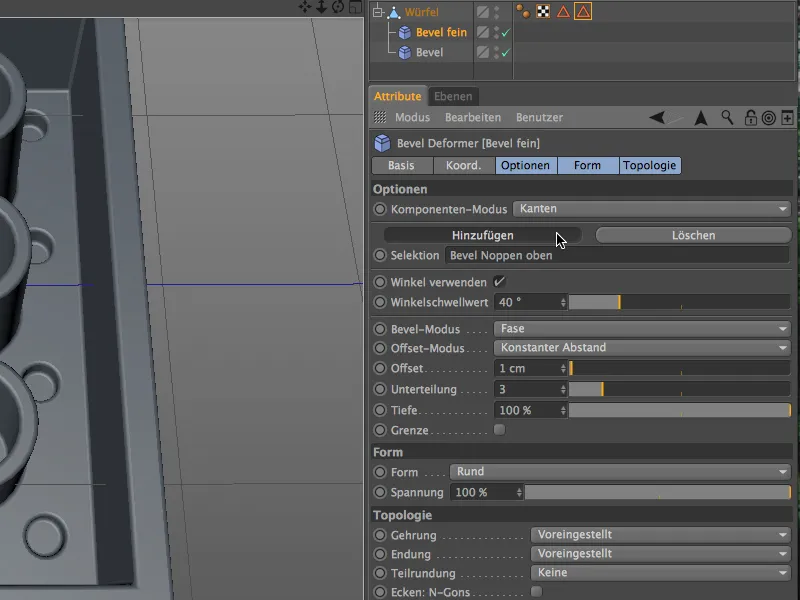Click the viewport toggle layout icon
The width and height of the screenshot is (800, 600).
[355, 7]
